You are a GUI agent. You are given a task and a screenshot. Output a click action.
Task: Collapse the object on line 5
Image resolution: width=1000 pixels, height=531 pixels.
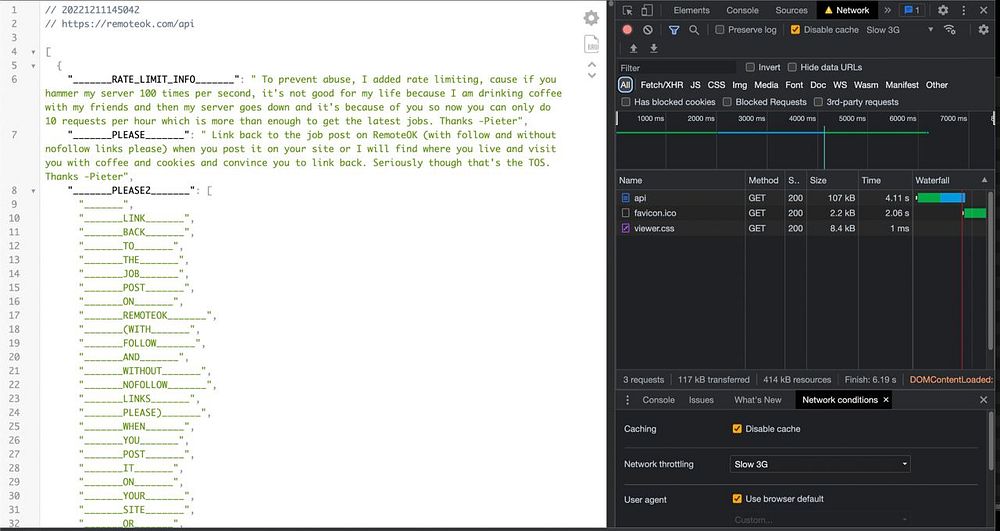click(x=34, y=66)
